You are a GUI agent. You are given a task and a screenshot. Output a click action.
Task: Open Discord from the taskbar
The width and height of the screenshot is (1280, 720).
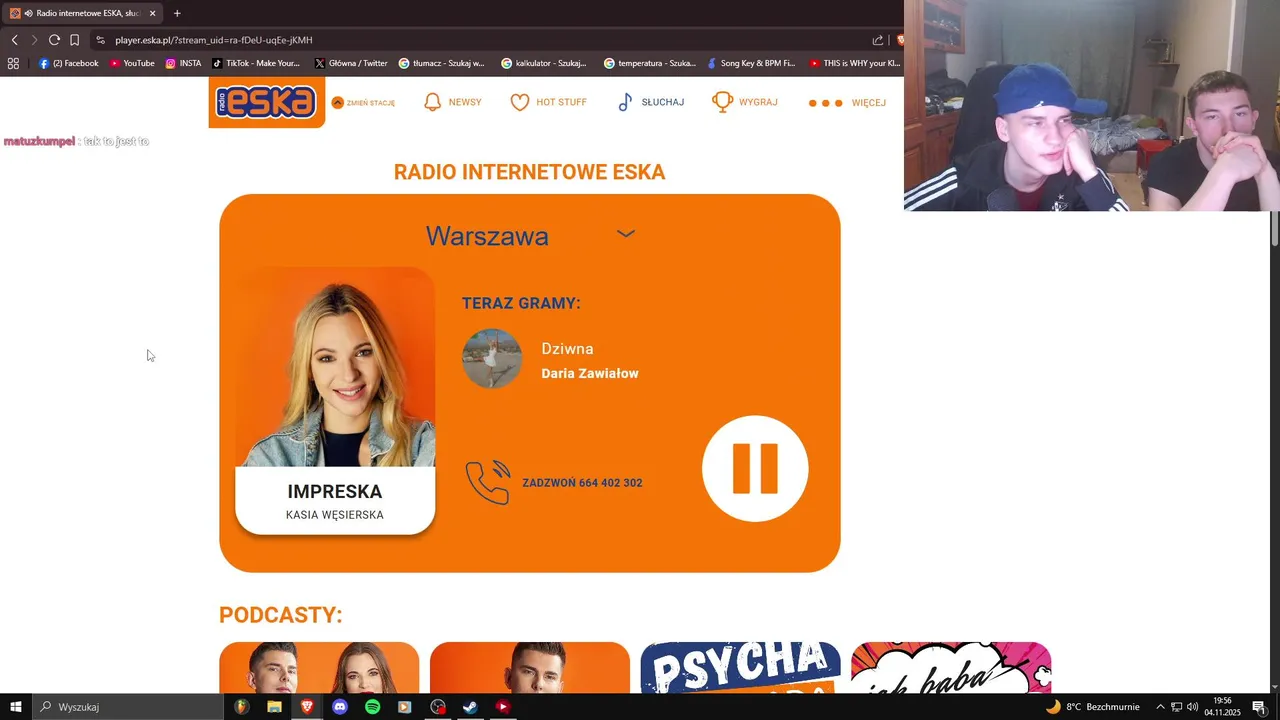point(340,707)
